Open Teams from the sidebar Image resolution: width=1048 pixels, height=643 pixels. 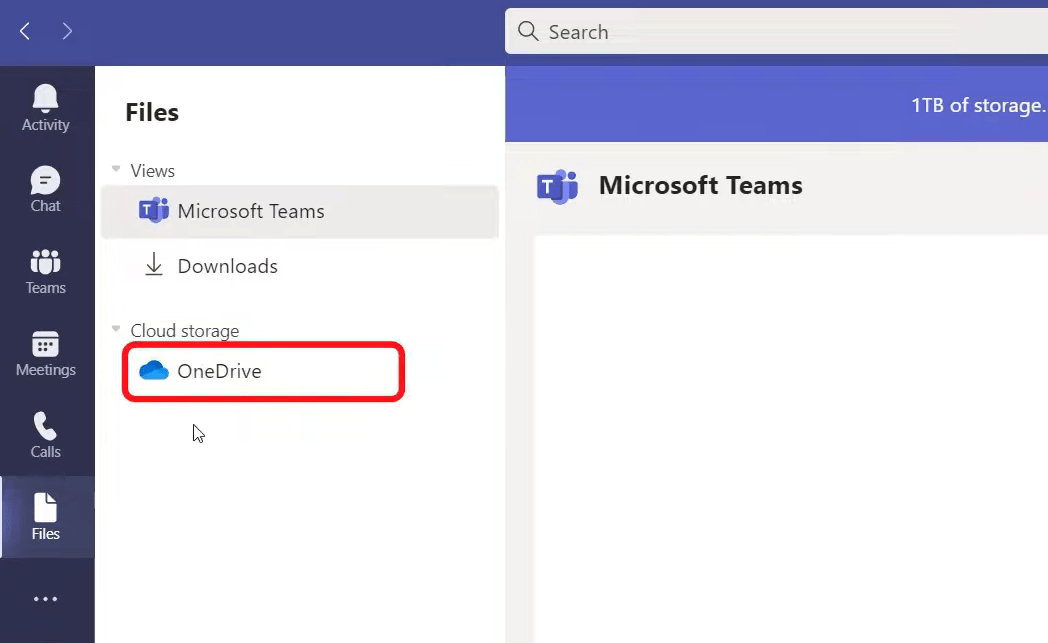(x=45, y=271)
